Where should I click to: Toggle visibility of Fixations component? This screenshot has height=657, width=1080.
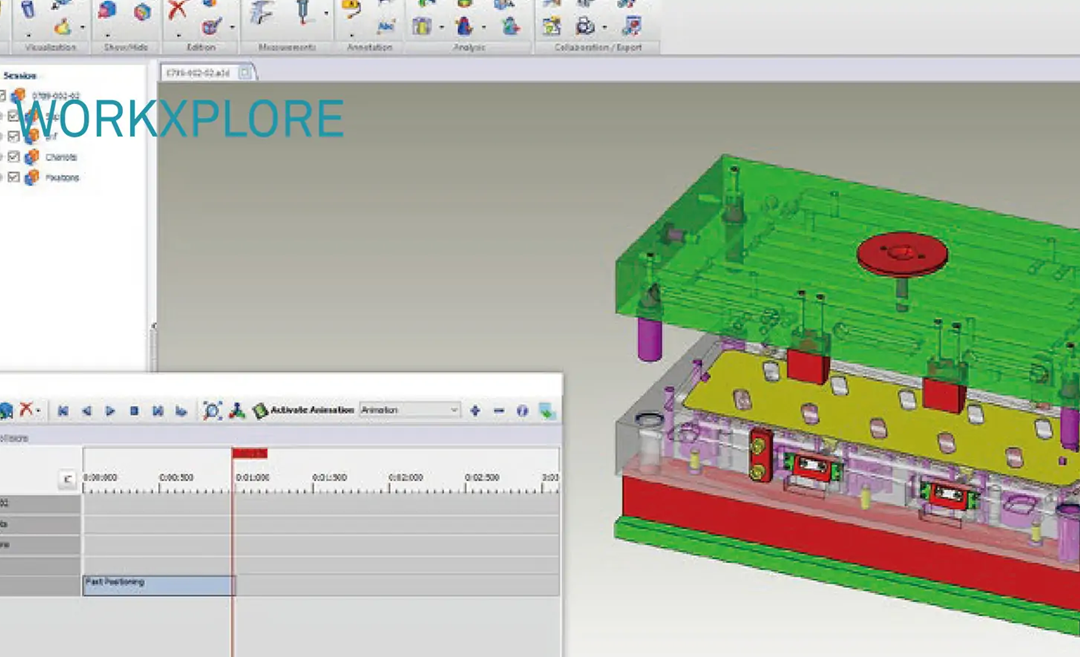pos(13,177)
